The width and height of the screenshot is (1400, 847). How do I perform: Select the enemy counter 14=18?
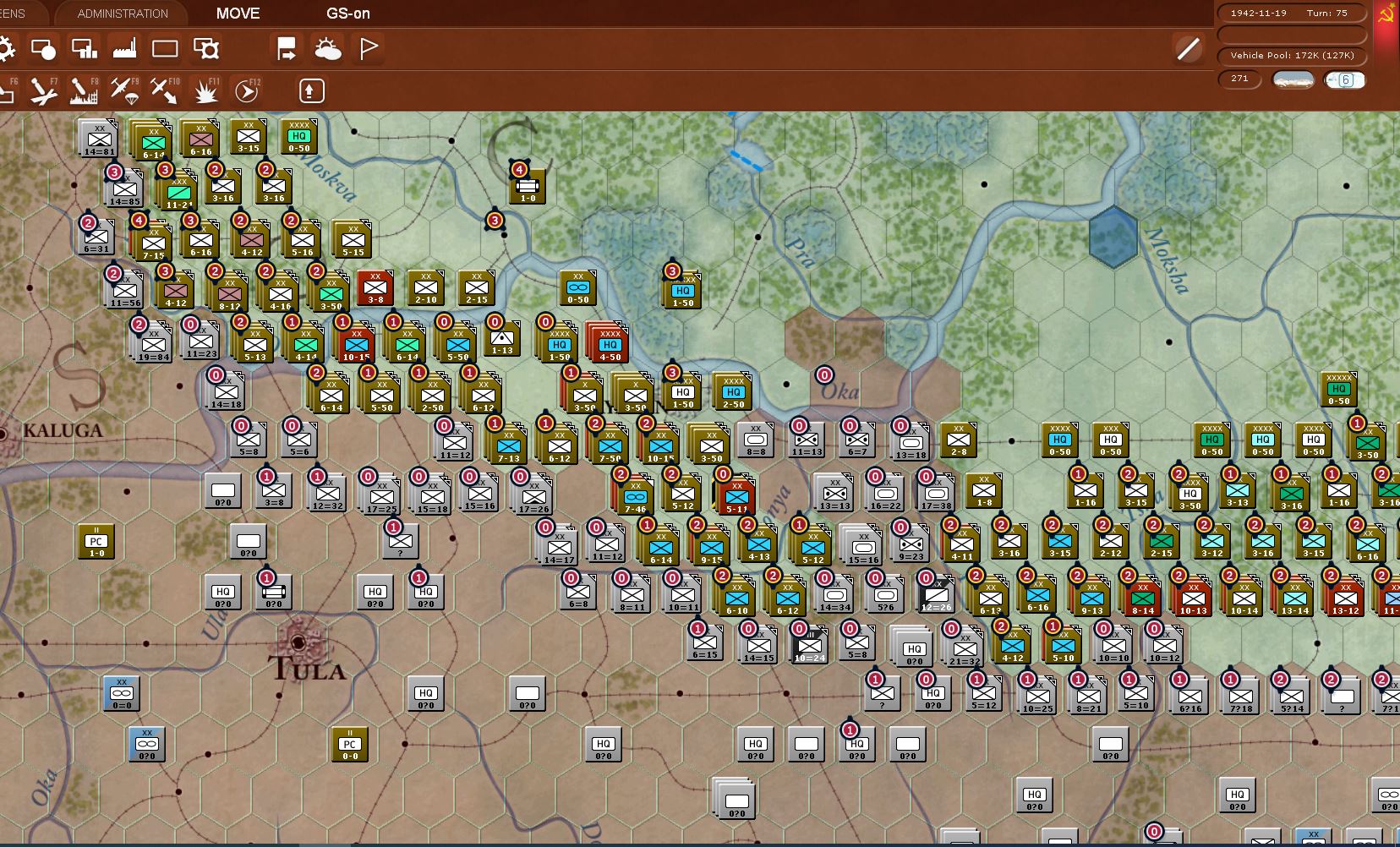pos(226,391)
